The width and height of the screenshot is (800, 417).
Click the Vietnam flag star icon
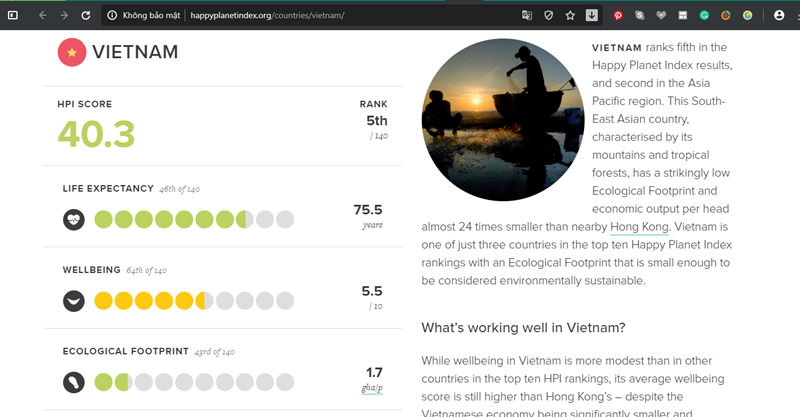[x=72, y=52]
